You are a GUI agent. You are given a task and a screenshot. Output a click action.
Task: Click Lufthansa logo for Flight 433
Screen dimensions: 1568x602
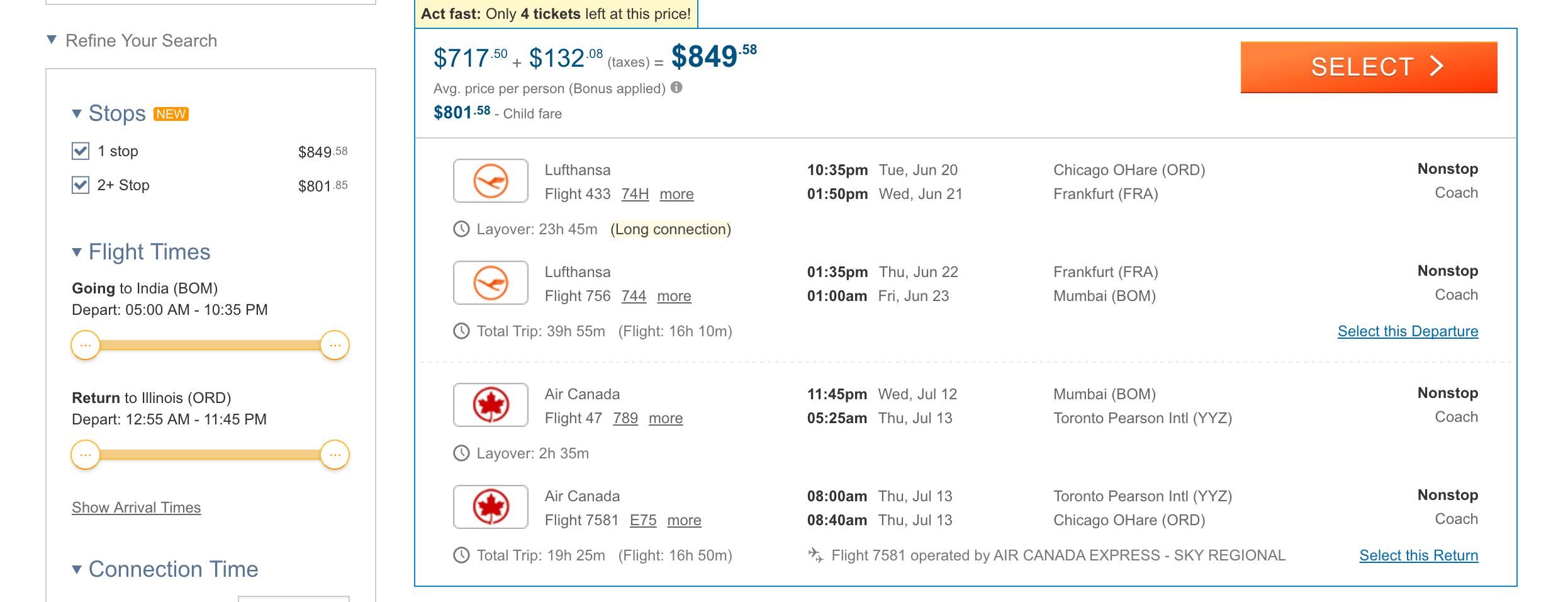coord(491,181)
